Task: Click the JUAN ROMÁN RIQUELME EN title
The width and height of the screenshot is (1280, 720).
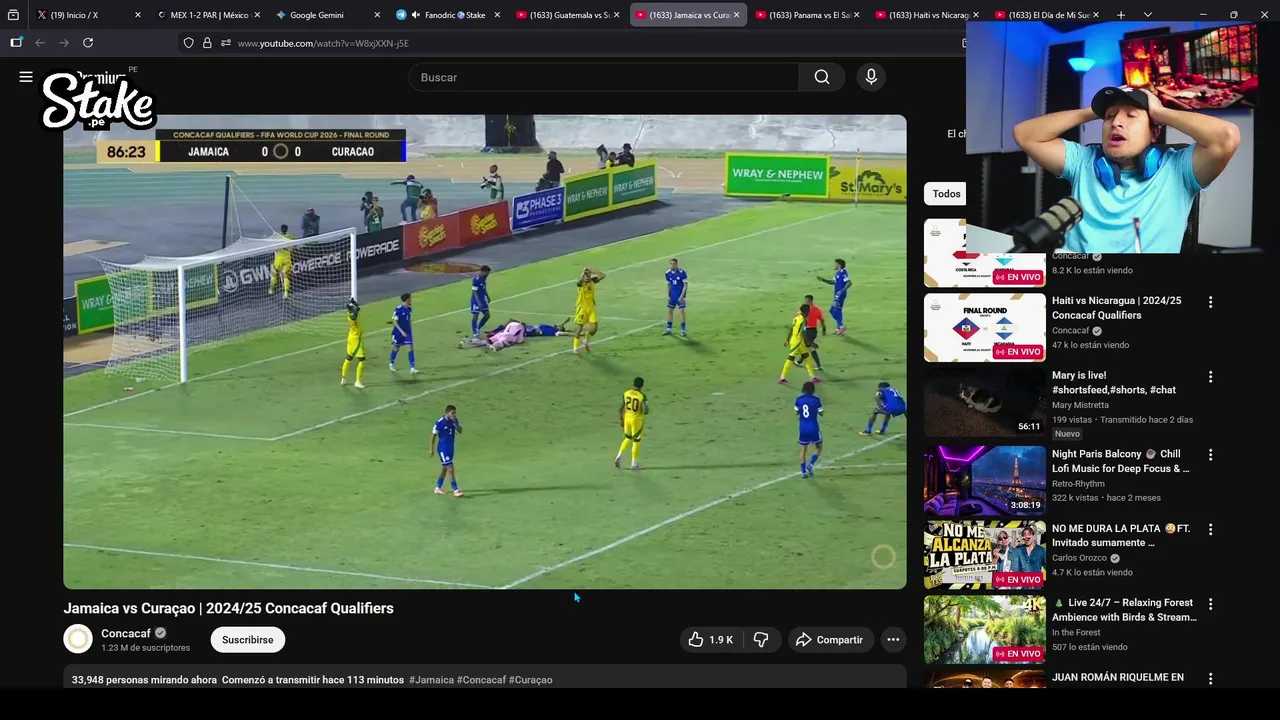Action: 1117,677
